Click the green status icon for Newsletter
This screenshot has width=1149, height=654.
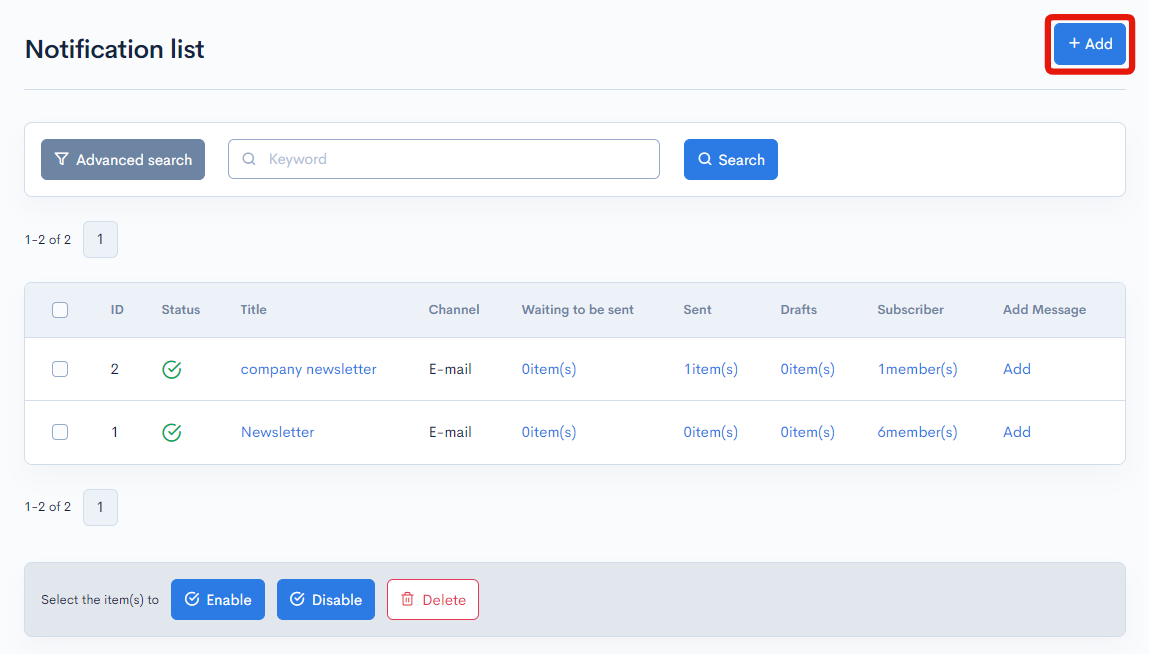point(171,432)
